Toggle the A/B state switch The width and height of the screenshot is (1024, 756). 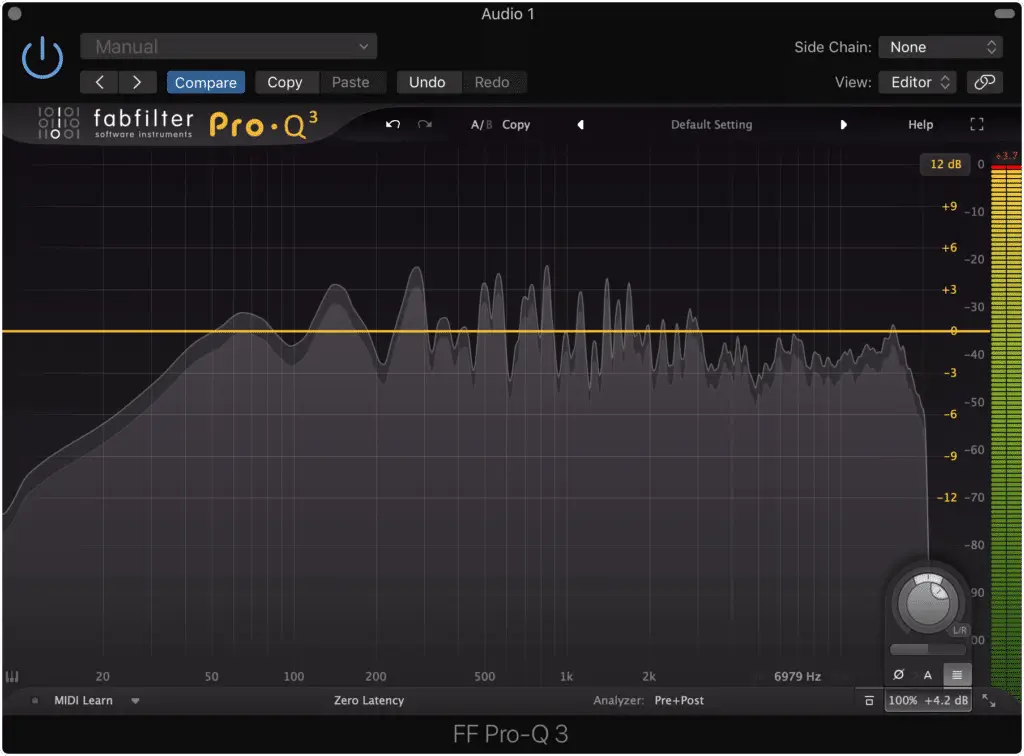click(x=481, y=124)
